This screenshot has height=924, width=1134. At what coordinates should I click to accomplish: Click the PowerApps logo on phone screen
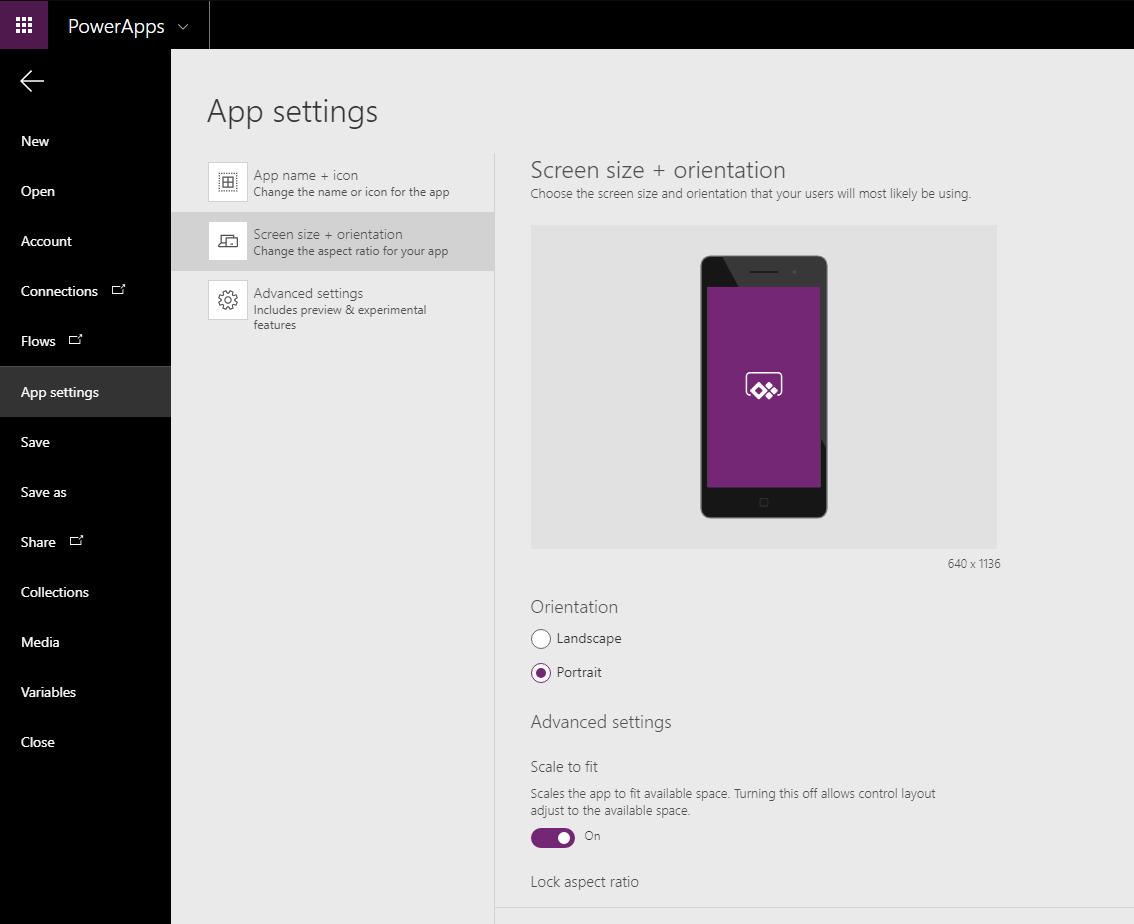tap(764, 386)
